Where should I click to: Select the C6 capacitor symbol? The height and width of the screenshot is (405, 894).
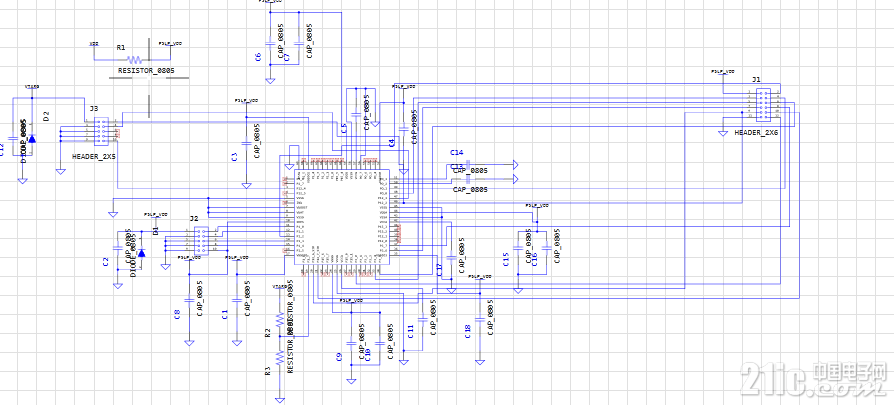(x=269, y=43)
